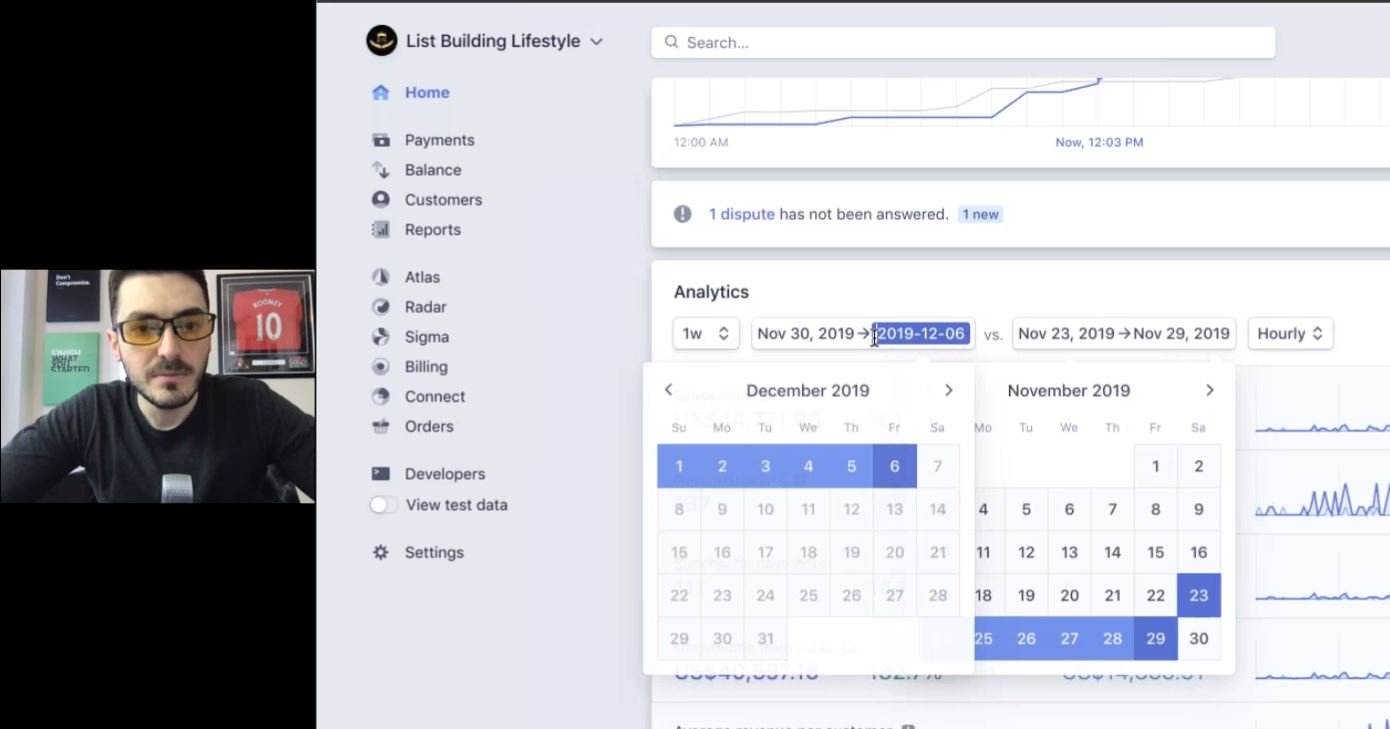1390x729 pixels.
Task: Click the Home icon in sidebar
Action: (x=380, y=93)
